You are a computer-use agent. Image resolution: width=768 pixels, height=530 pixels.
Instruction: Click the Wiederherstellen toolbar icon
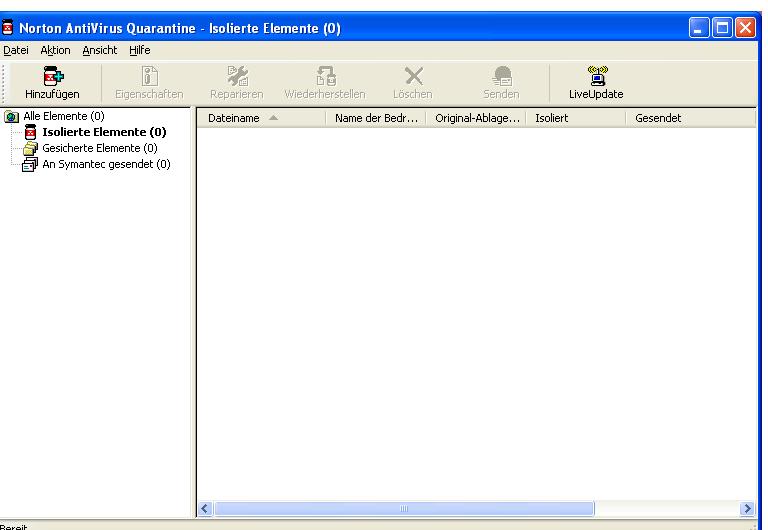click(326, 76)
